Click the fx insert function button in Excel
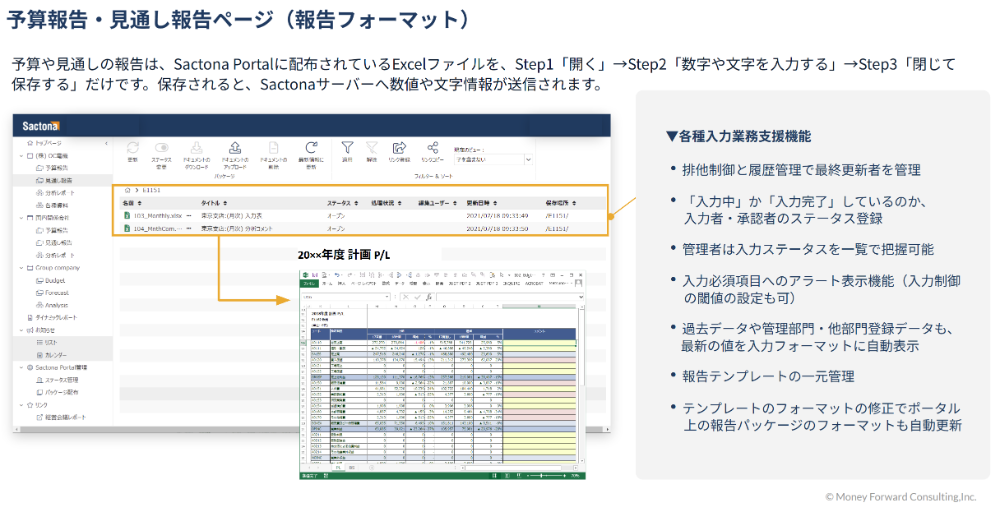 [x=430, y=297]
